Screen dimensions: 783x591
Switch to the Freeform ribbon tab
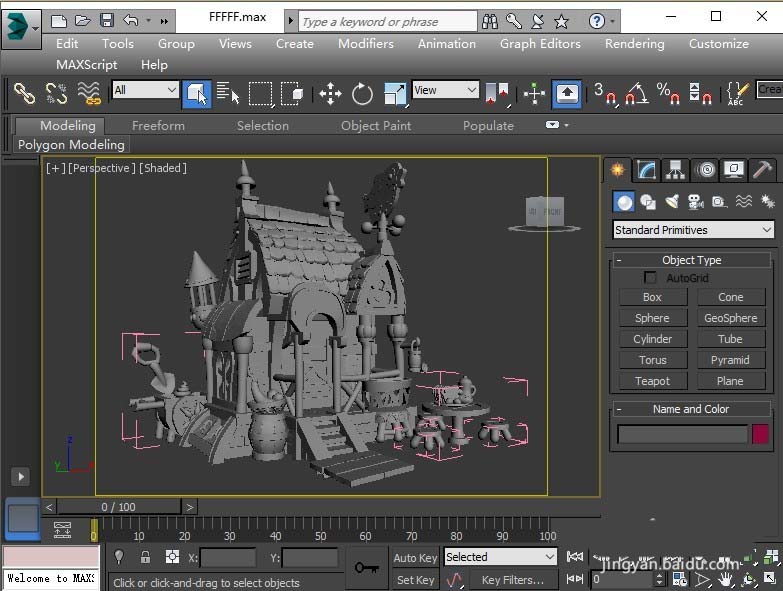(x=158, y=125)
